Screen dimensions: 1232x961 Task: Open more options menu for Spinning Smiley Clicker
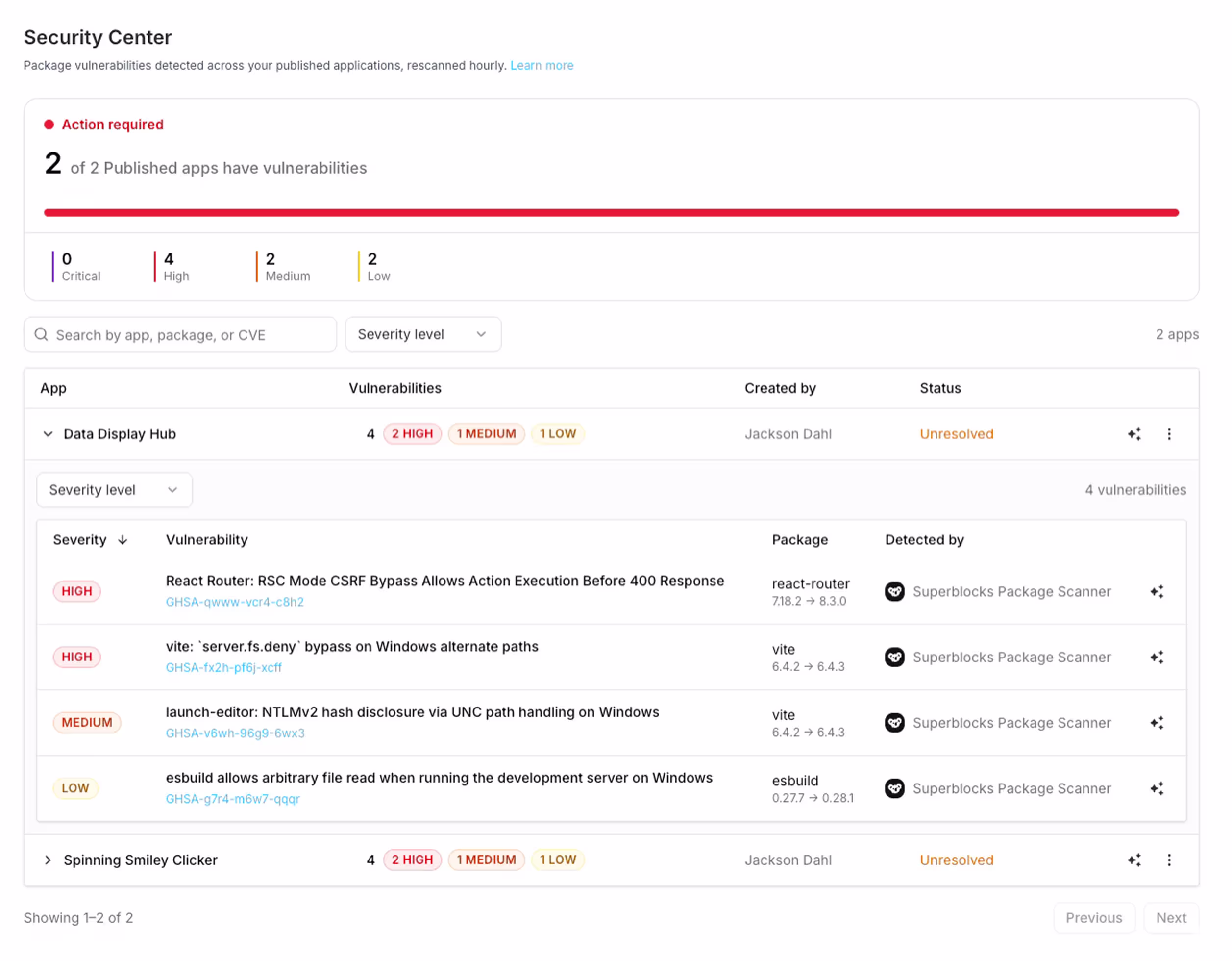point(1169,860)
